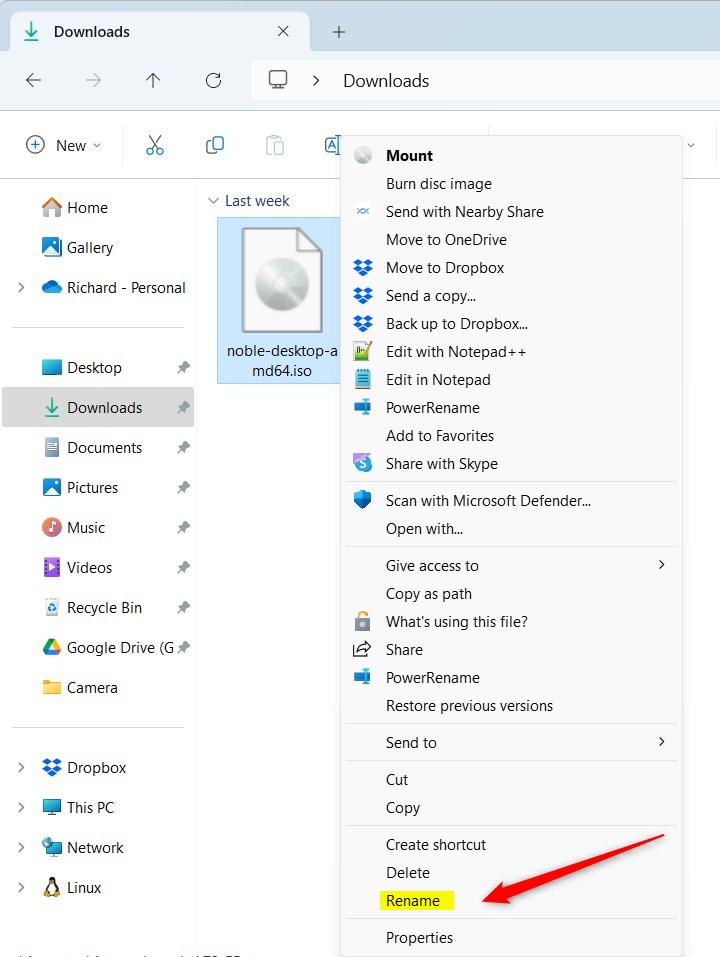Click the Dropbox icon beside Send a copy
720x957 pixels.
[x=363, y=295]
